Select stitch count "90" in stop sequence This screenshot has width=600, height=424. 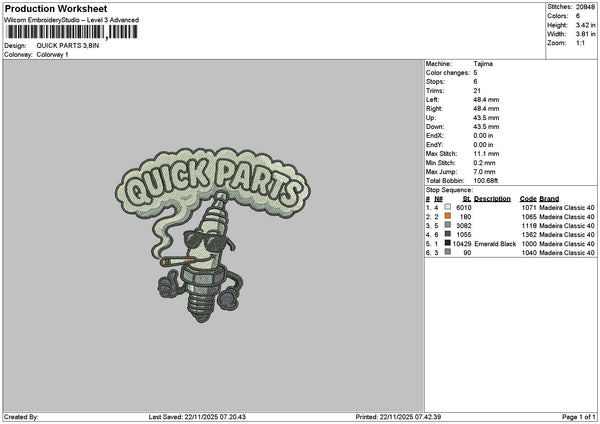(x=467, y=253)
